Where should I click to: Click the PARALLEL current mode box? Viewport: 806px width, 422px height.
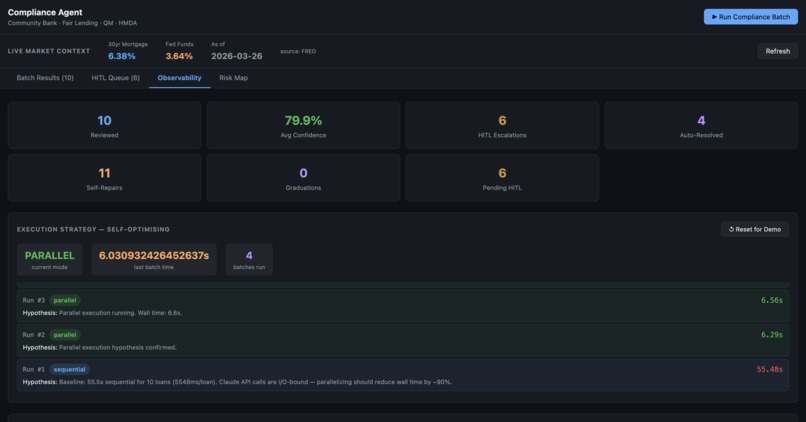50,260
